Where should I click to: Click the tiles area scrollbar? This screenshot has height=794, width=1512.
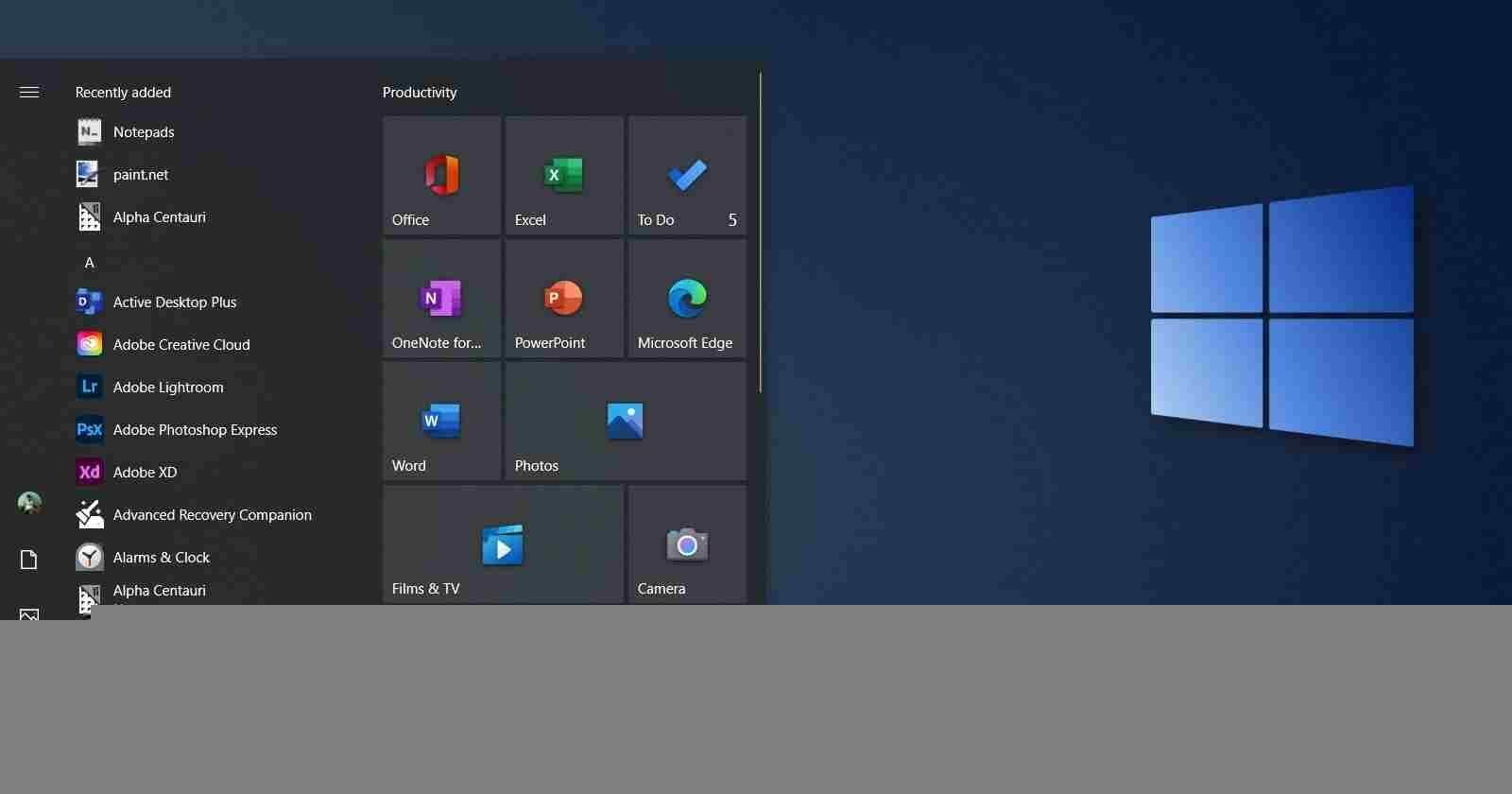coord(760,233)
